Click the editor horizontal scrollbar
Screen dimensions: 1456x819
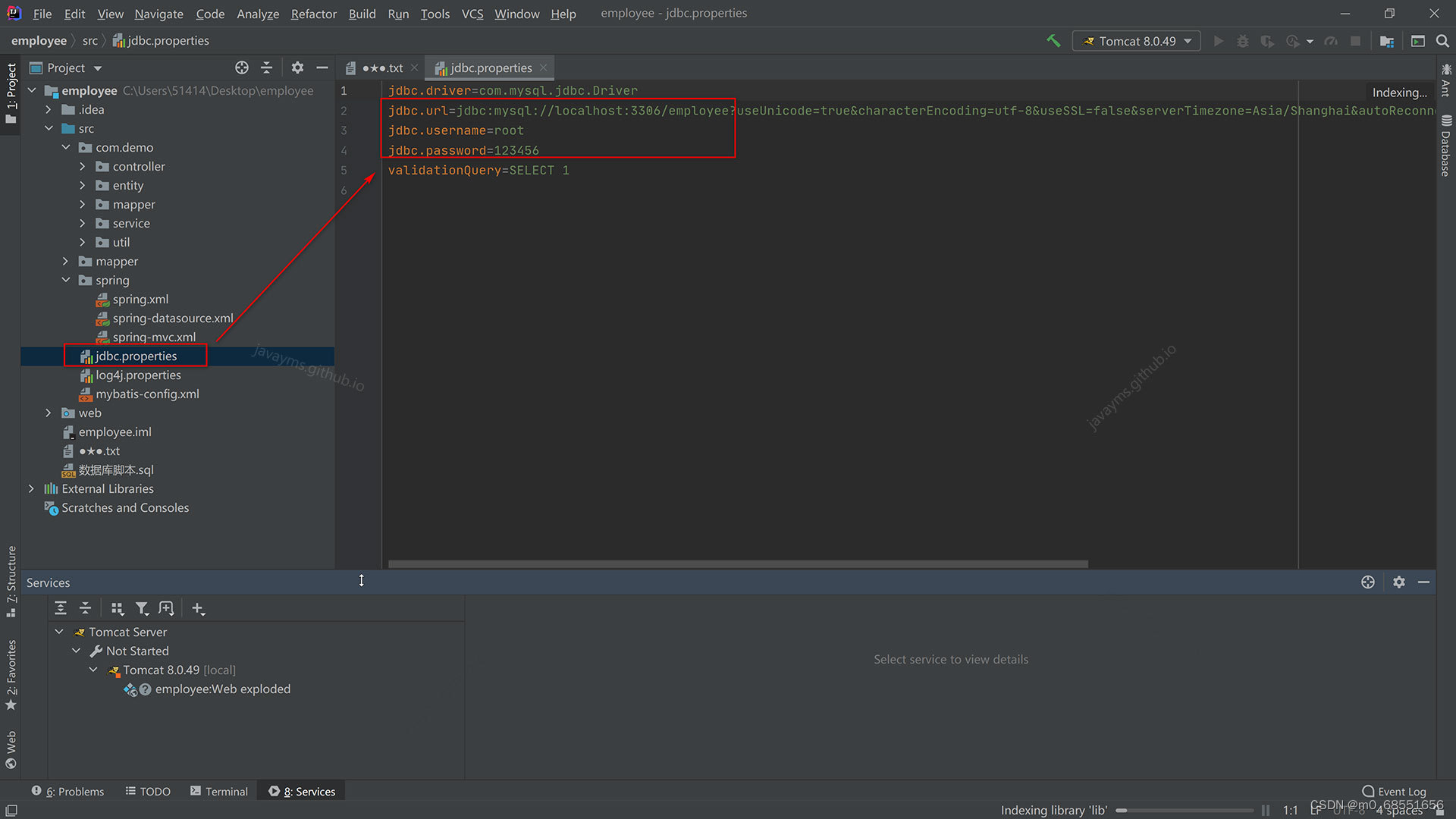[738, 564]
